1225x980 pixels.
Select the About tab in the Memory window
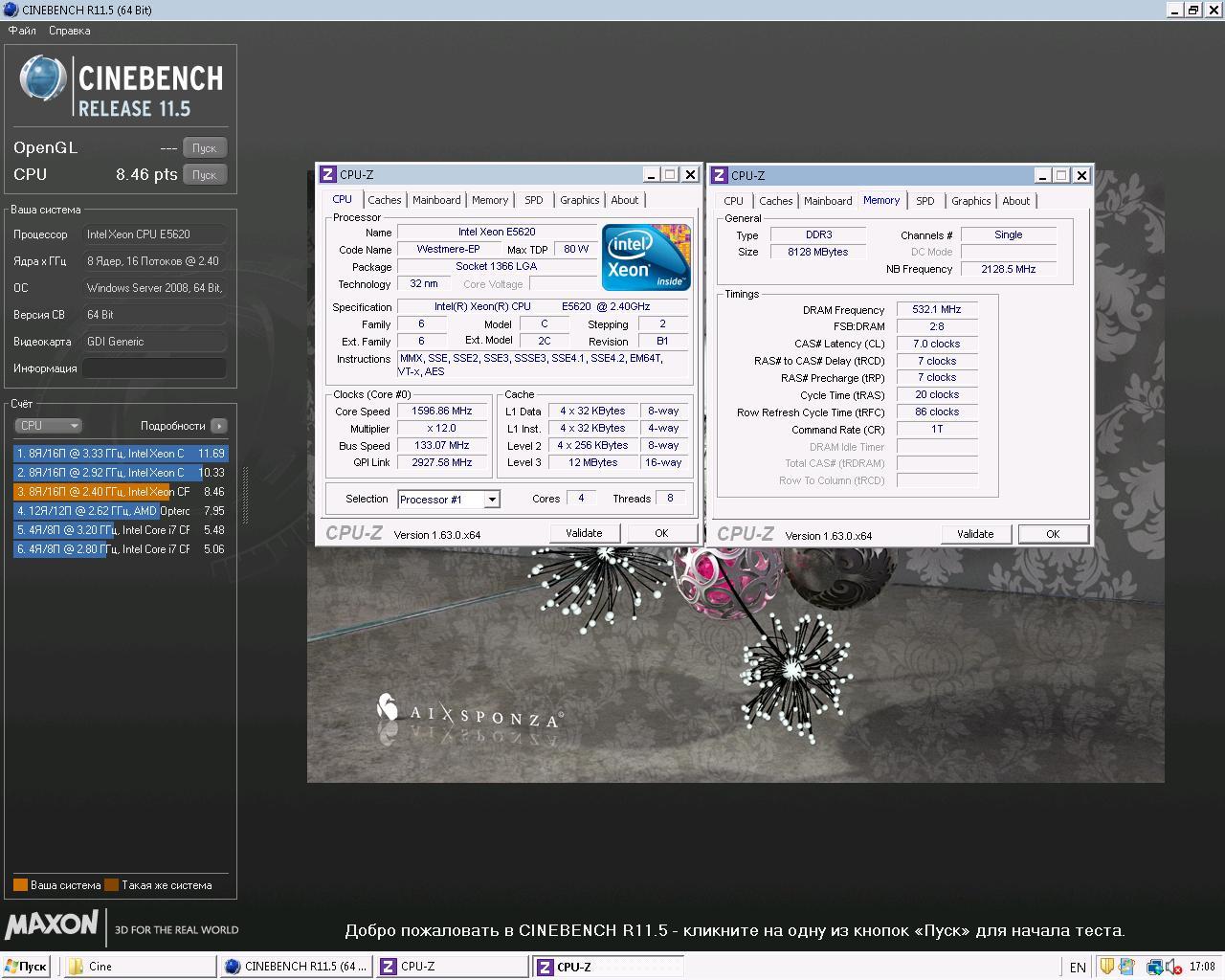pyautogui.click(x=1016, y=201)
